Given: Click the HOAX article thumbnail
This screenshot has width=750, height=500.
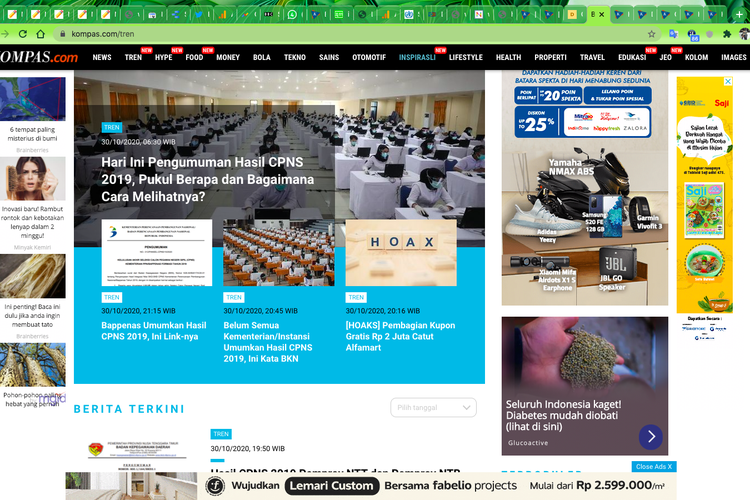Looking at the screenshot, I should coord(400,253).
